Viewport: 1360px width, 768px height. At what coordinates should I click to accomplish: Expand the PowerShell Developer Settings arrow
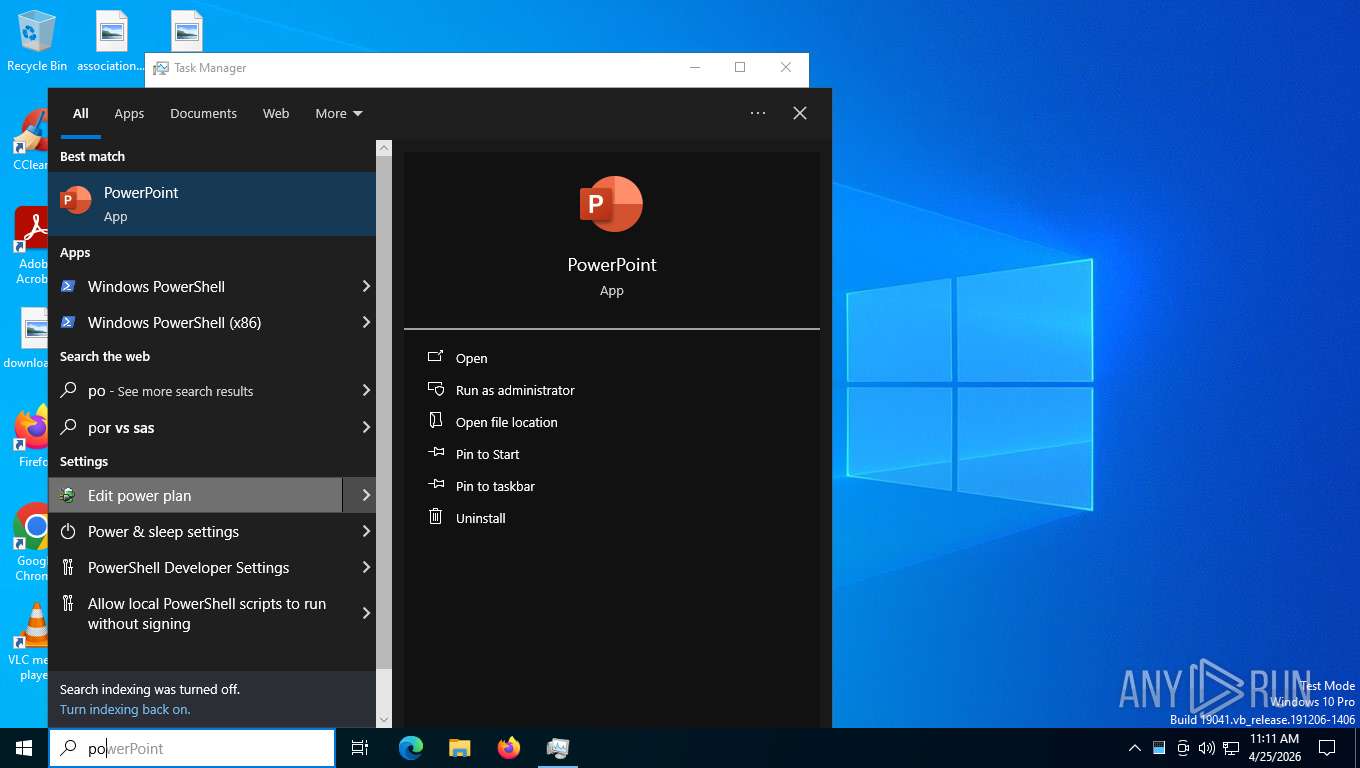click(x=366, y=567)
